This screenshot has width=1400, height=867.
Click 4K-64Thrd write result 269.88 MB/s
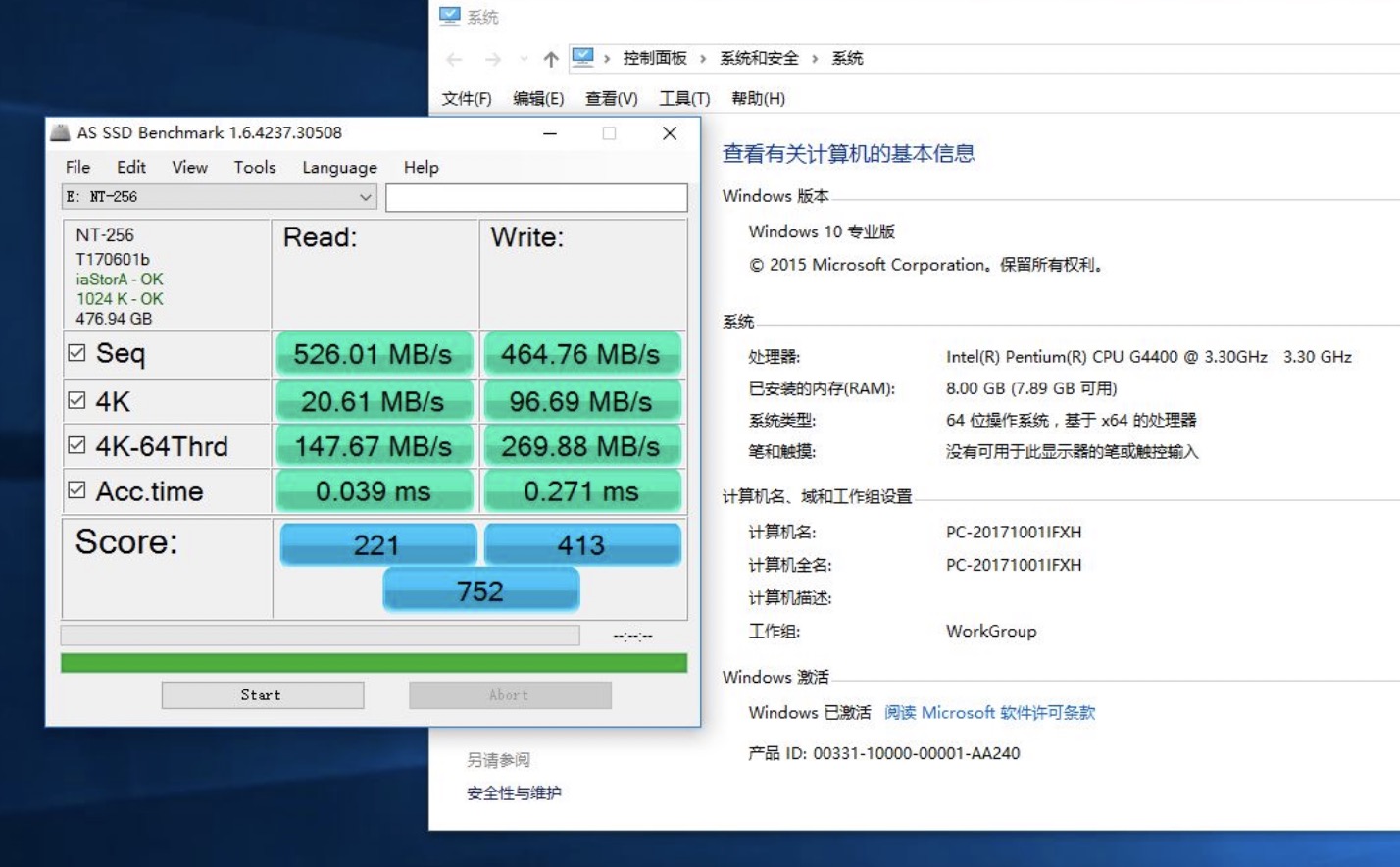pos(581,446)
